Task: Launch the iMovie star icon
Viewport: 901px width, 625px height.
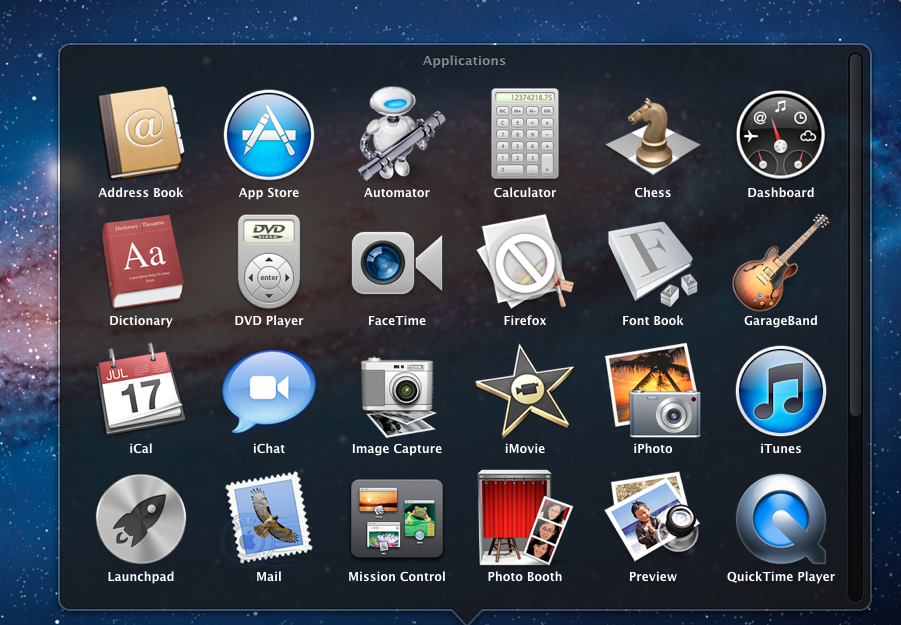Action: [x=525, y=391]
